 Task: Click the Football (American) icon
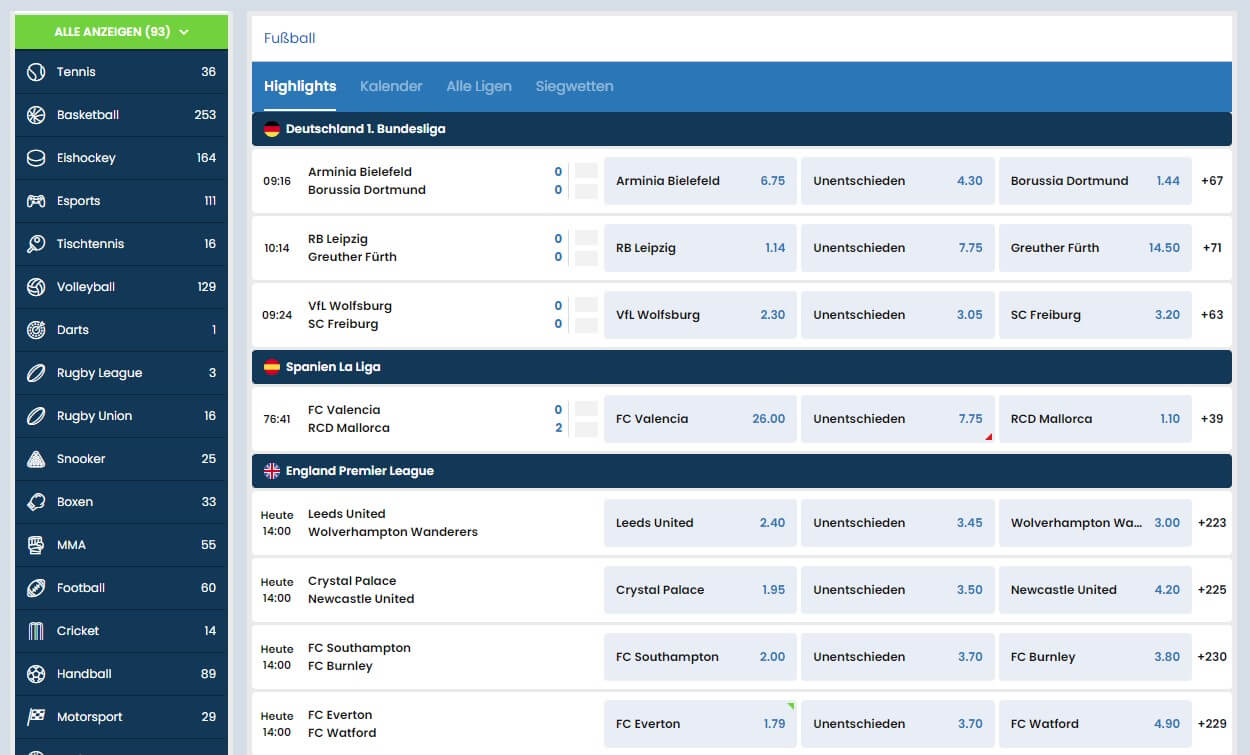click(36, 588)
